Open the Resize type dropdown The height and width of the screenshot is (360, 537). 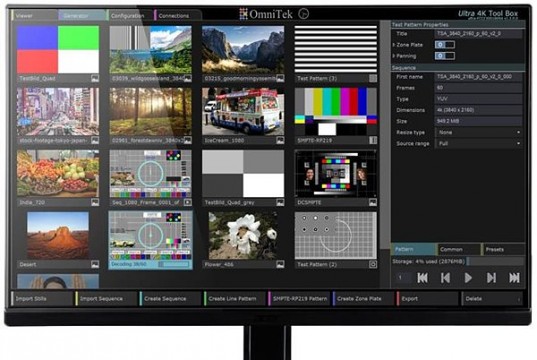coord(478,132)
